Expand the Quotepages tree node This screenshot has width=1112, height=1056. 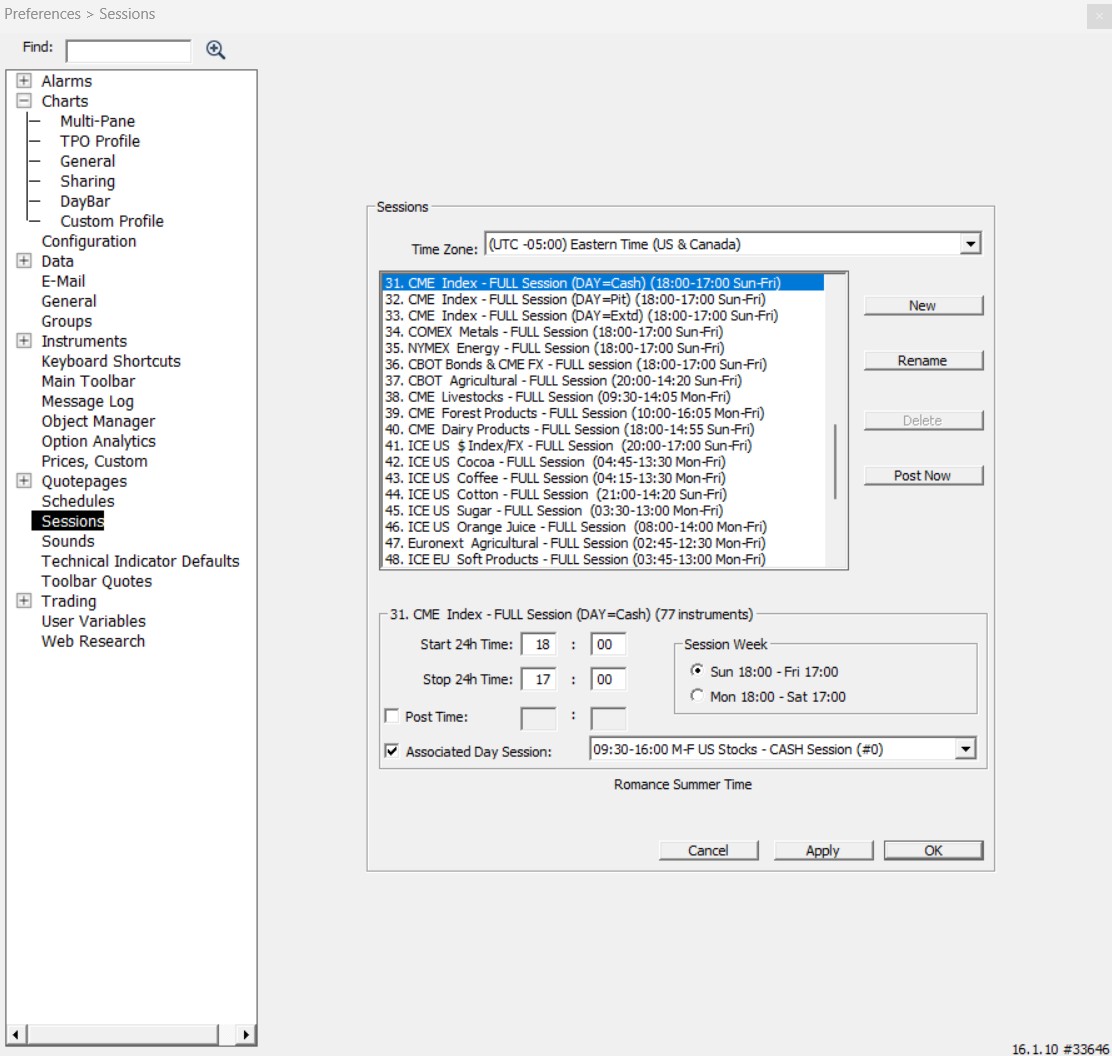point(23,481)
